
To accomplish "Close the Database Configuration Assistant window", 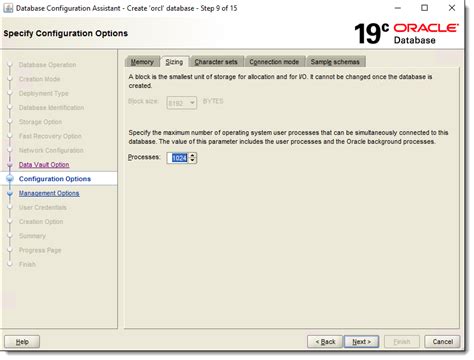I will tap(452, 8).
